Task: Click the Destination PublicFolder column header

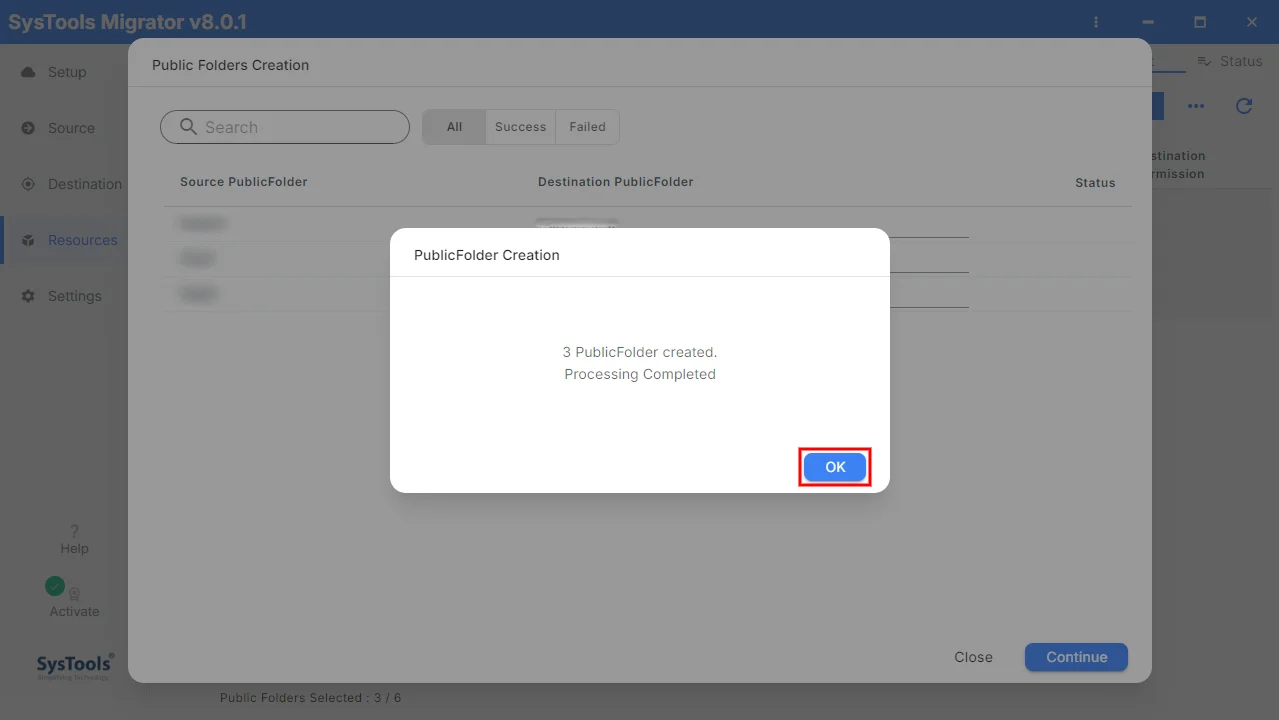Action: tap(615, 182)
